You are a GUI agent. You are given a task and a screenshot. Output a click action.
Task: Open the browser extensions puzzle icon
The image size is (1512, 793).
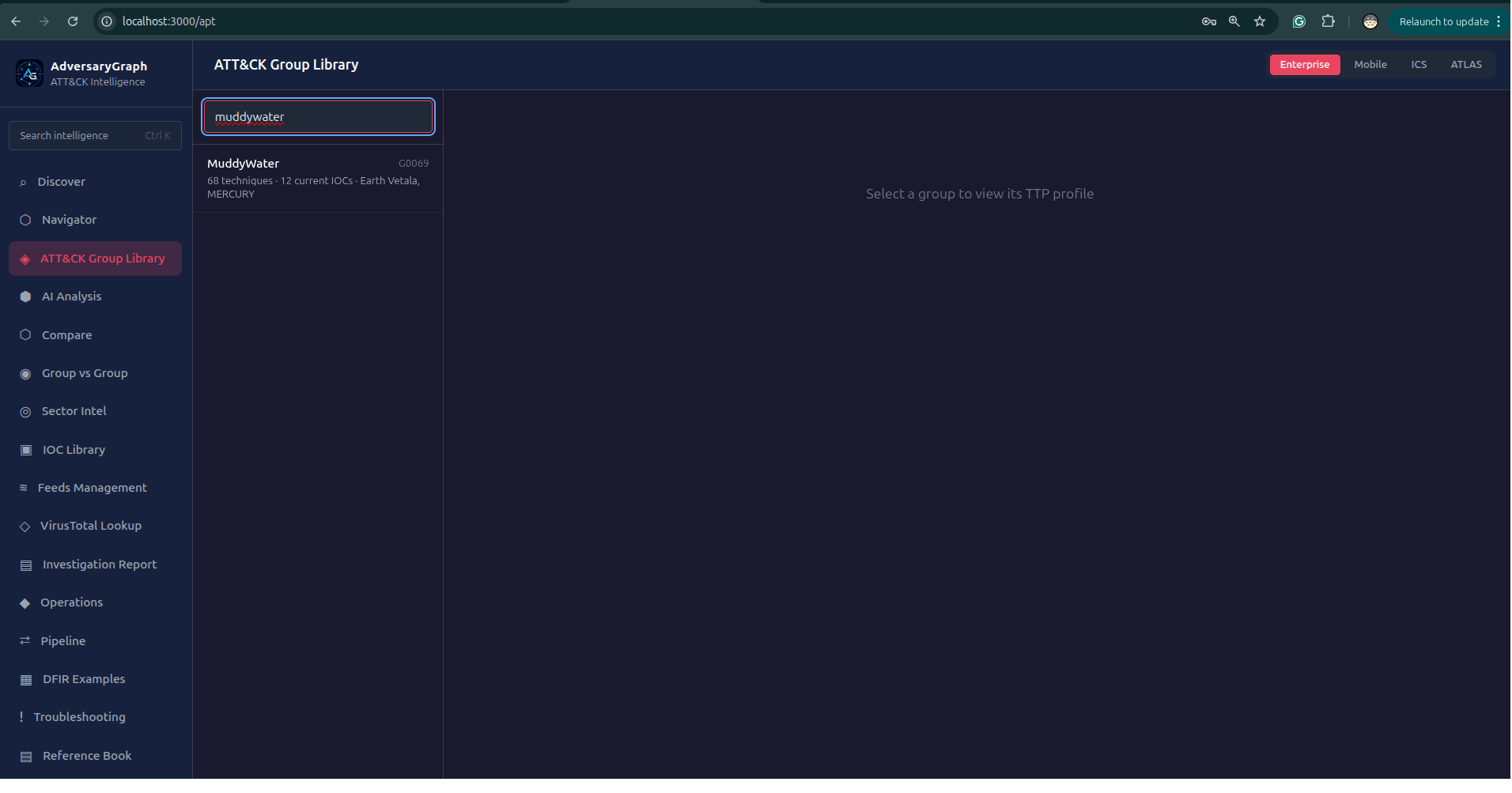point(1329,21)
